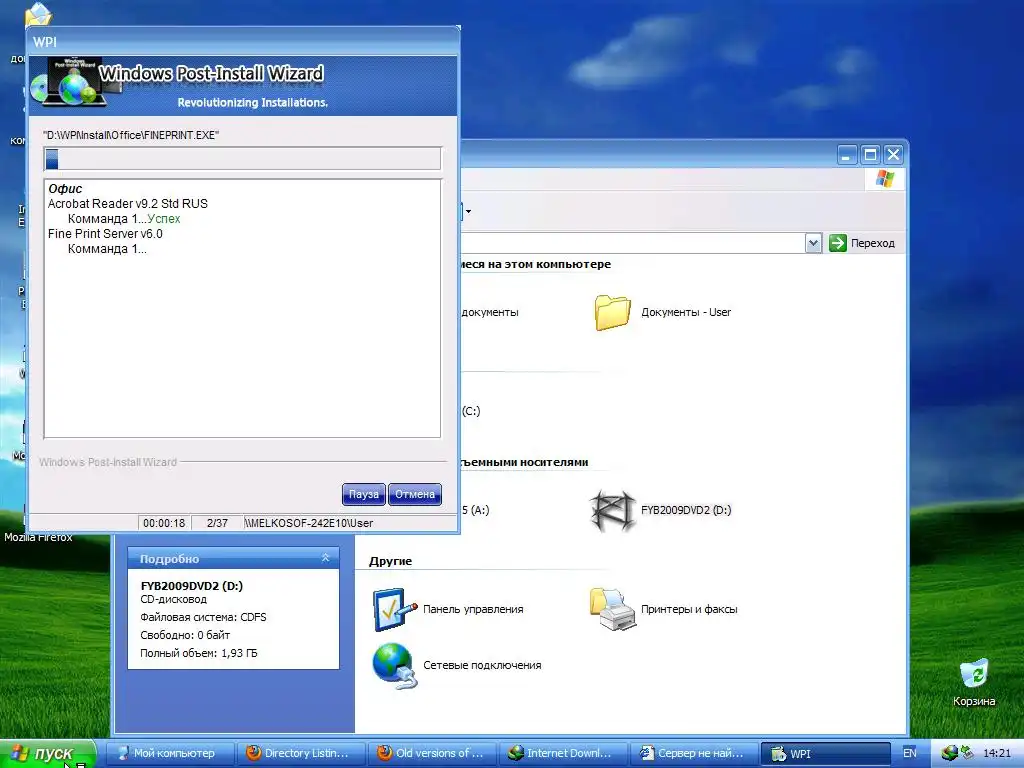Screen dimensions: 1024x768
Task: Click the Переход go button in My Computer
Action: point(862,243)
